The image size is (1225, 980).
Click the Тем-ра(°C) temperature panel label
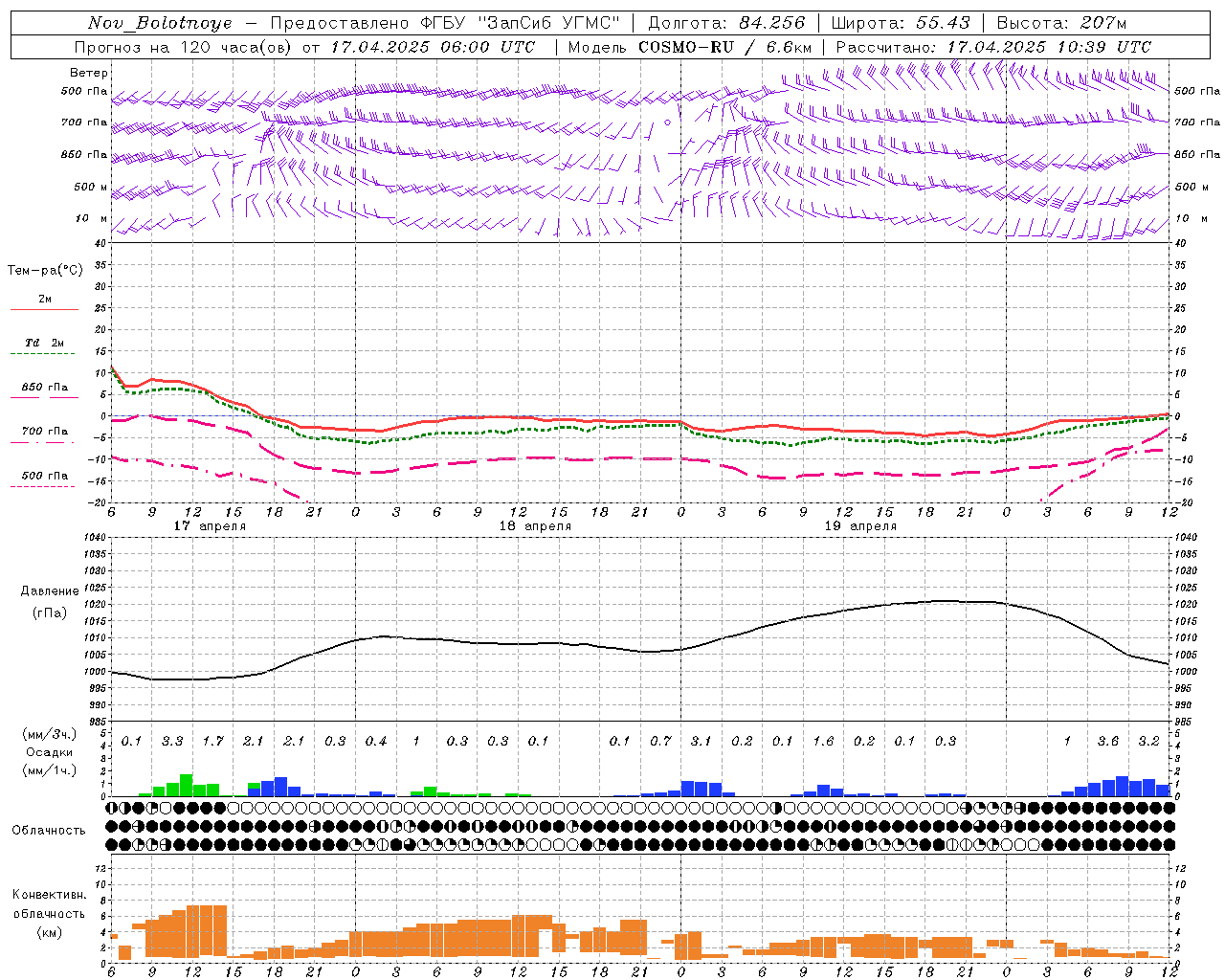[x=45, y=271]
